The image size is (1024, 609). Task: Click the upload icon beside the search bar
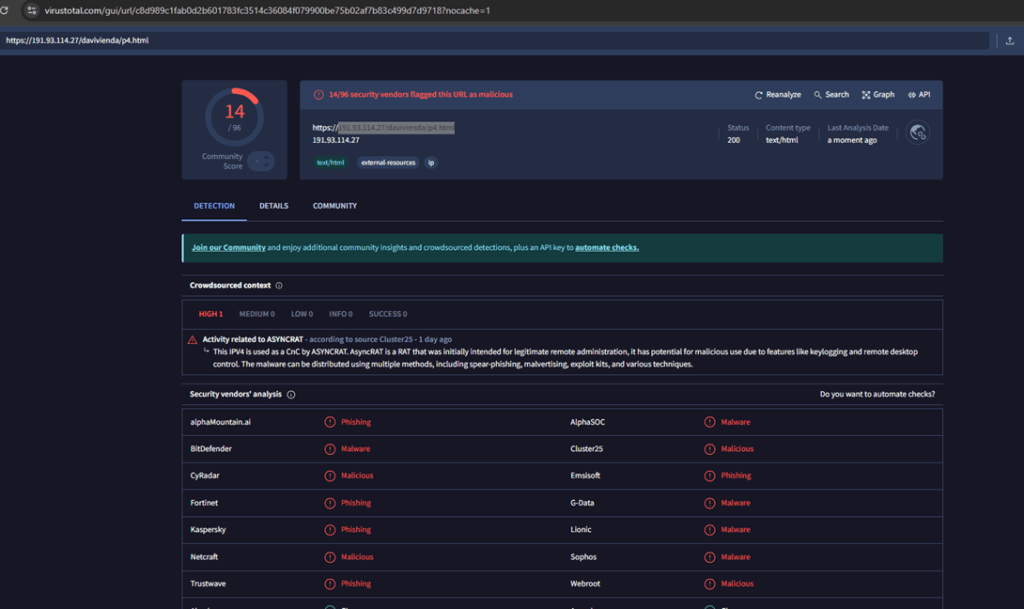1009,41
